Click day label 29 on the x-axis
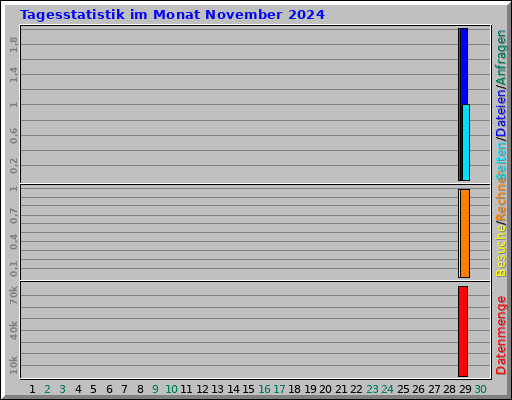512x400 pixels. click(465, 389)
